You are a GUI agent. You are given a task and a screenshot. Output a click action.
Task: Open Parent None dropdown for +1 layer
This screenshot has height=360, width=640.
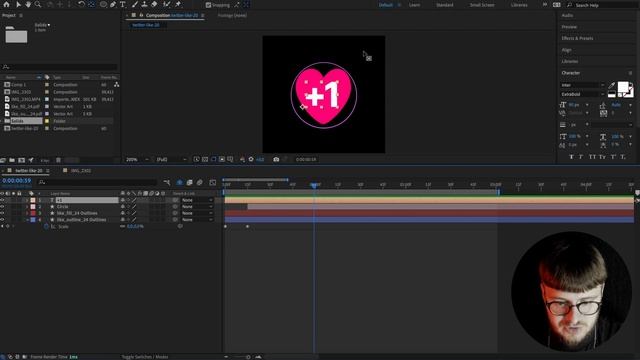pyautogui.click(x=197, y=200)
